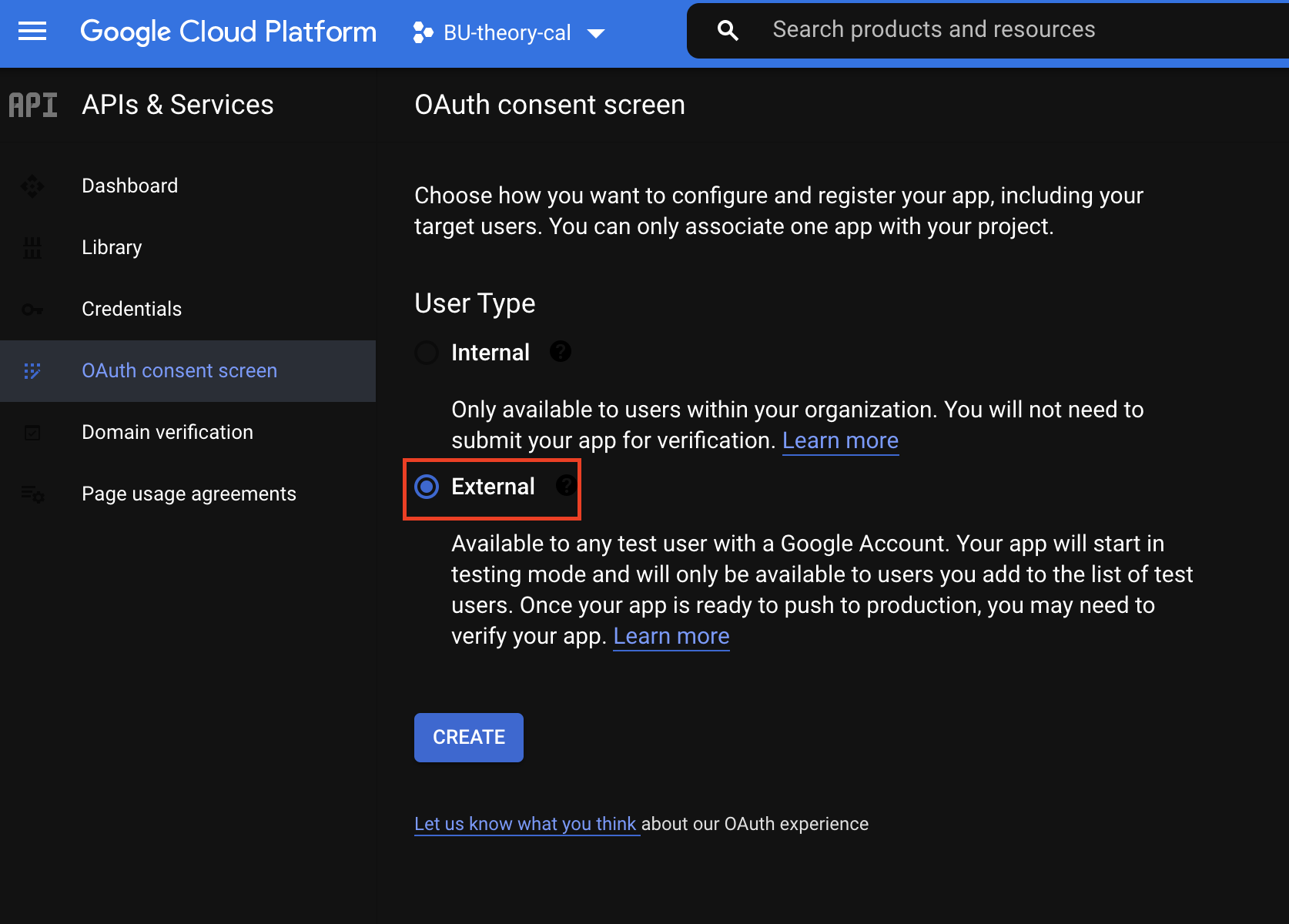Click the API logo icon

point(33,105)
